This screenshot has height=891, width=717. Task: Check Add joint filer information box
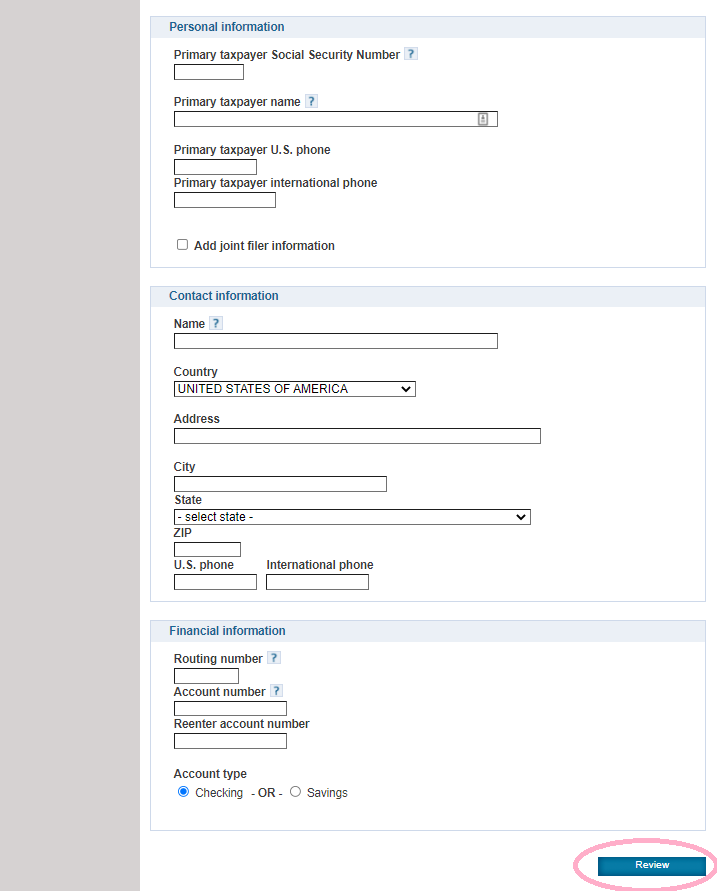(182, 244)
